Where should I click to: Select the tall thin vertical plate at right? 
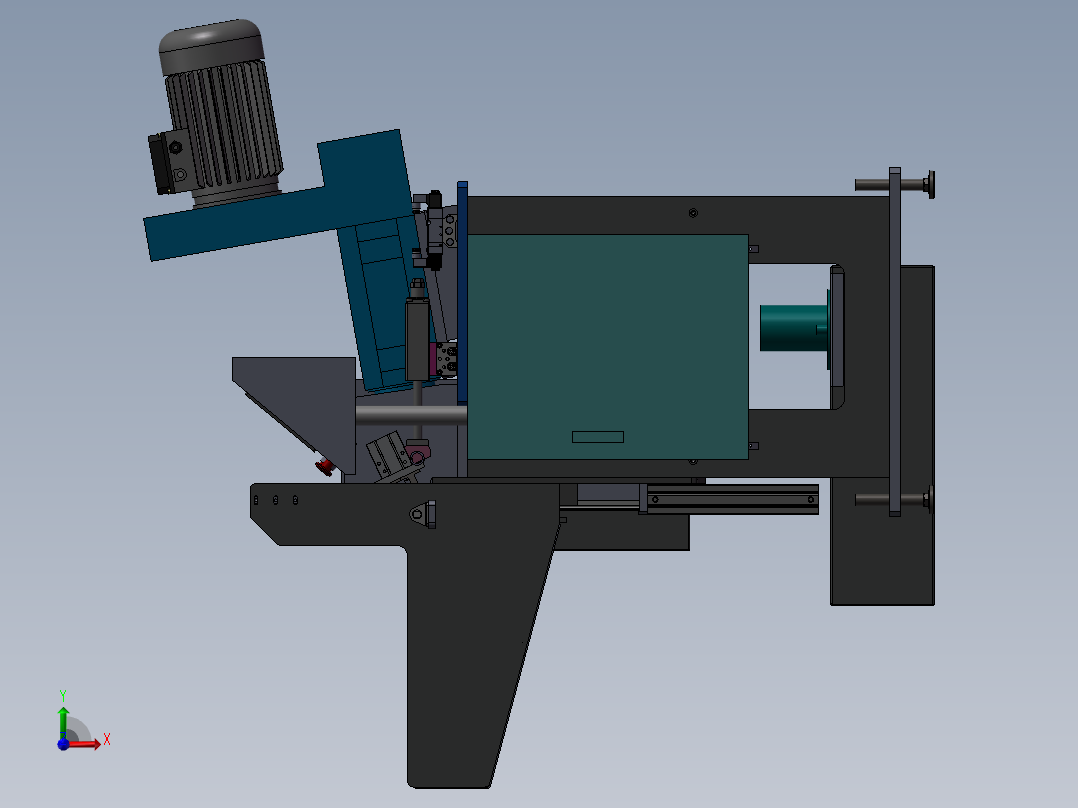pos(894,341)
